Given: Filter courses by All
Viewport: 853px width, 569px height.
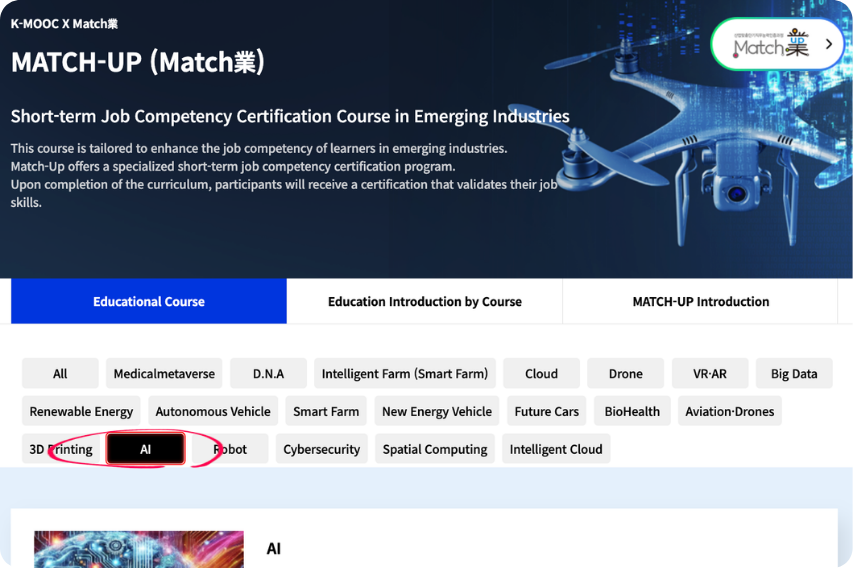Looking at the screenshot, I should tap(60, 374).
